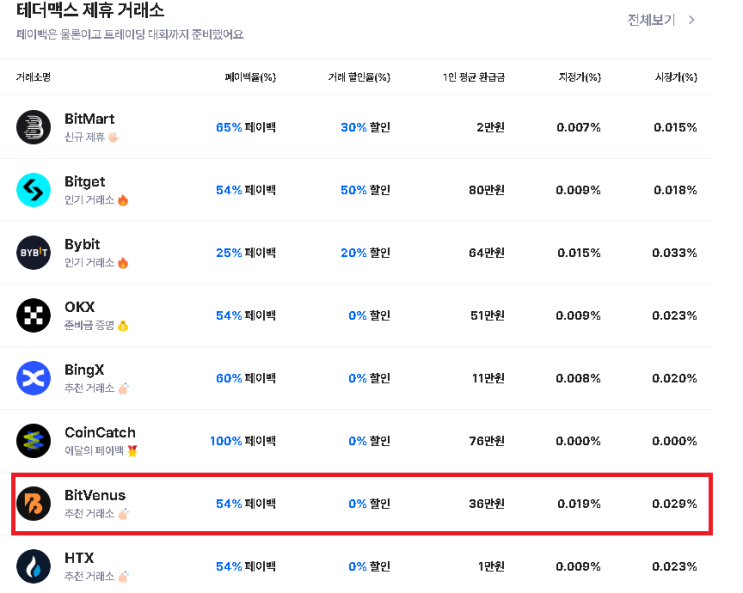Click BitMart's 0.007% limit fee
The height and width of the screenshot is (593, 743).
pos(579,127)
